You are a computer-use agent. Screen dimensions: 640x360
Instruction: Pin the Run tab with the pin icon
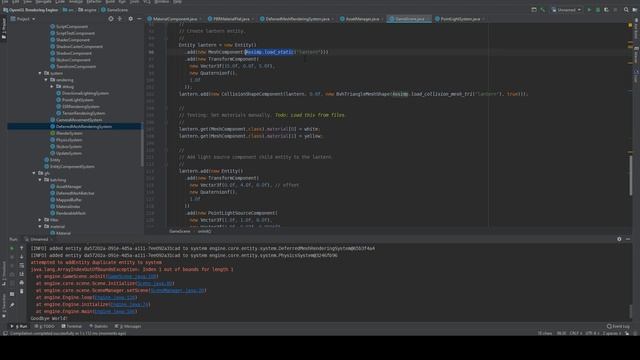(x=12, y=305)
